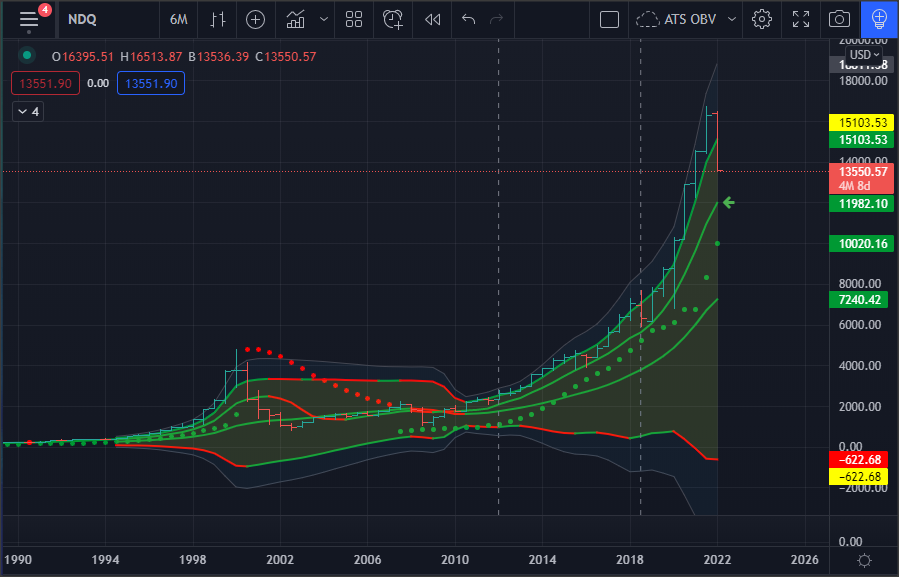Click the high value H16513.87
The height and width of the screenshot is (577, 899).
[151, 56]
